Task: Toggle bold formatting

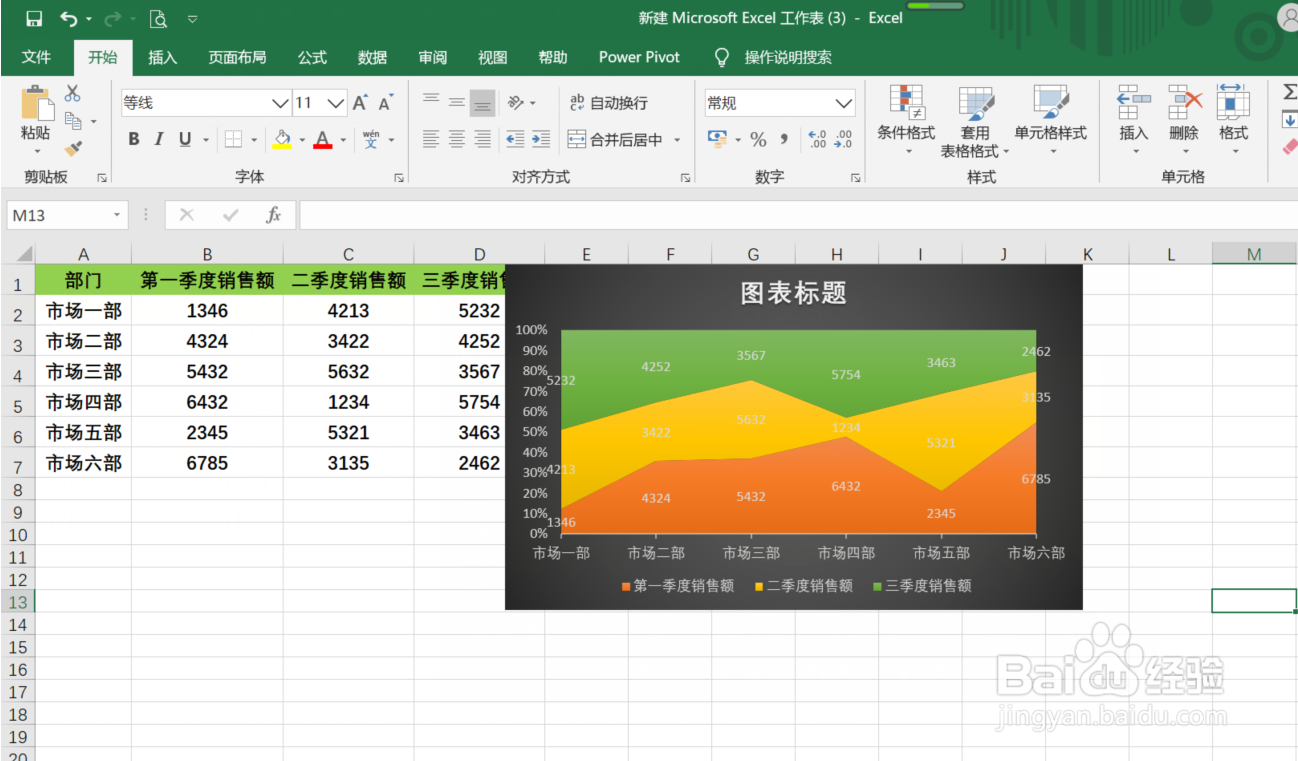Action: coord(133,139)
